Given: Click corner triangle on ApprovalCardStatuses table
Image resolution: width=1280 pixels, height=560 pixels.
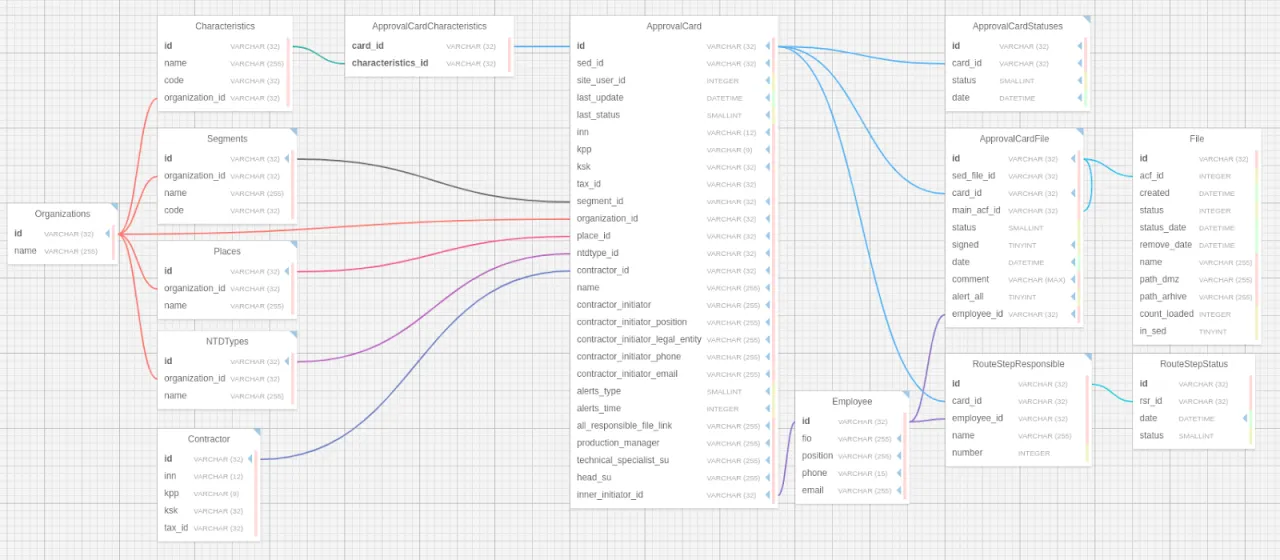Looking at the screenshot, I should click(1086, 20).
